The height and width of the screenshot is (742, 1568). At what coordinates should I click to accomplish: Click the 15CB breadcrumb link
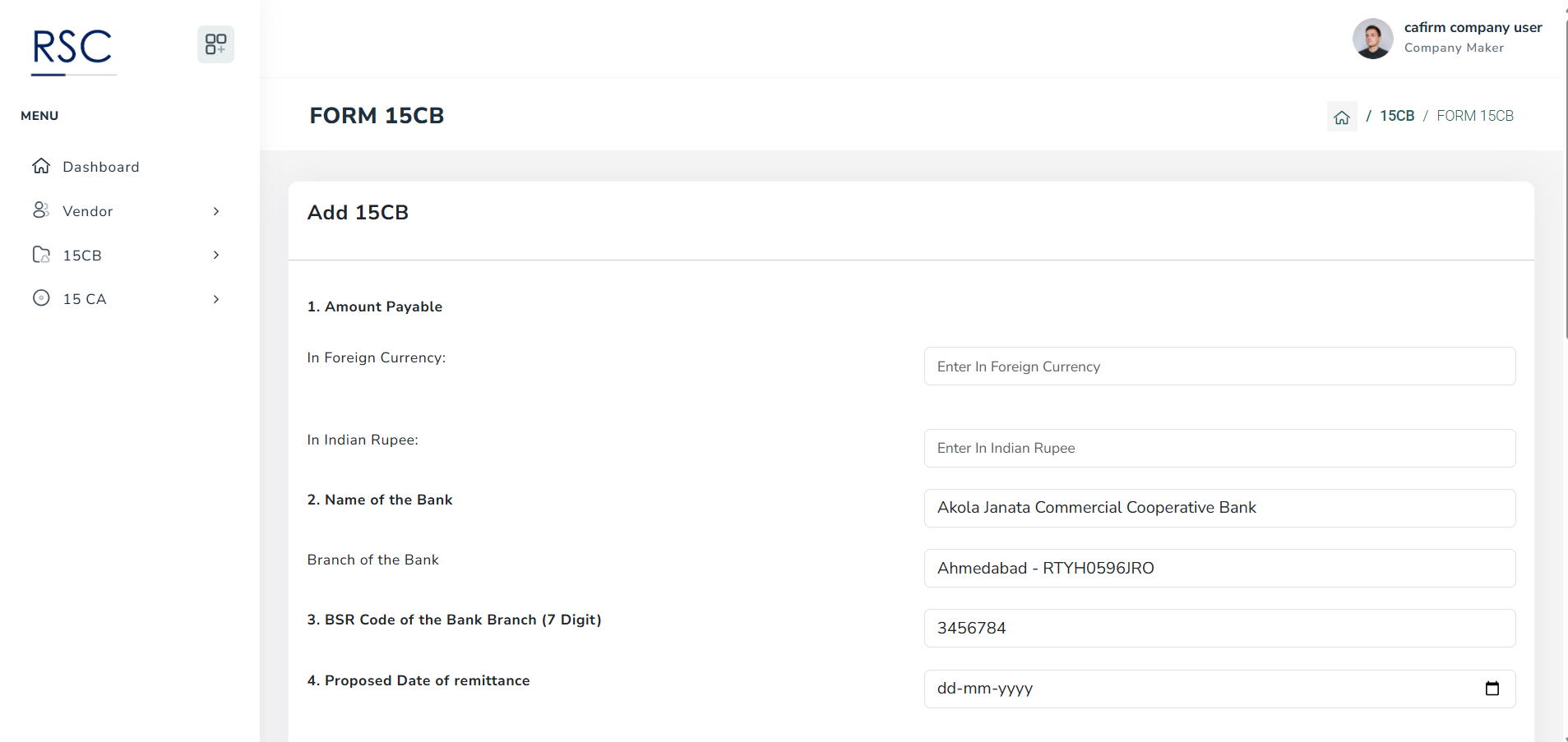tap(1396, 116)
